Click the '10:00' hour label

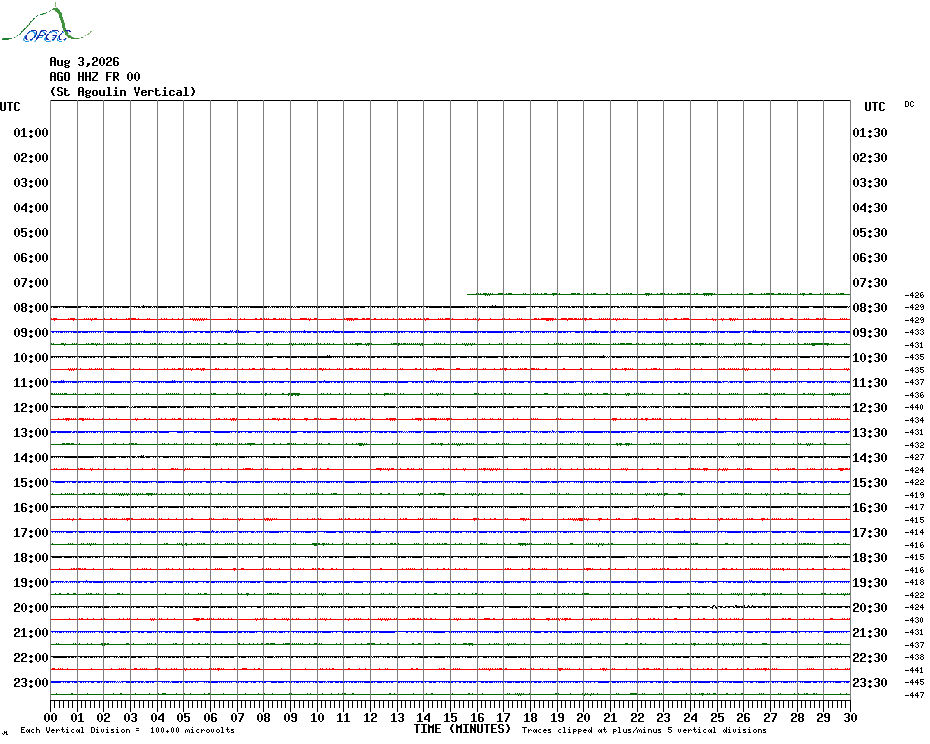pos(31,358)
